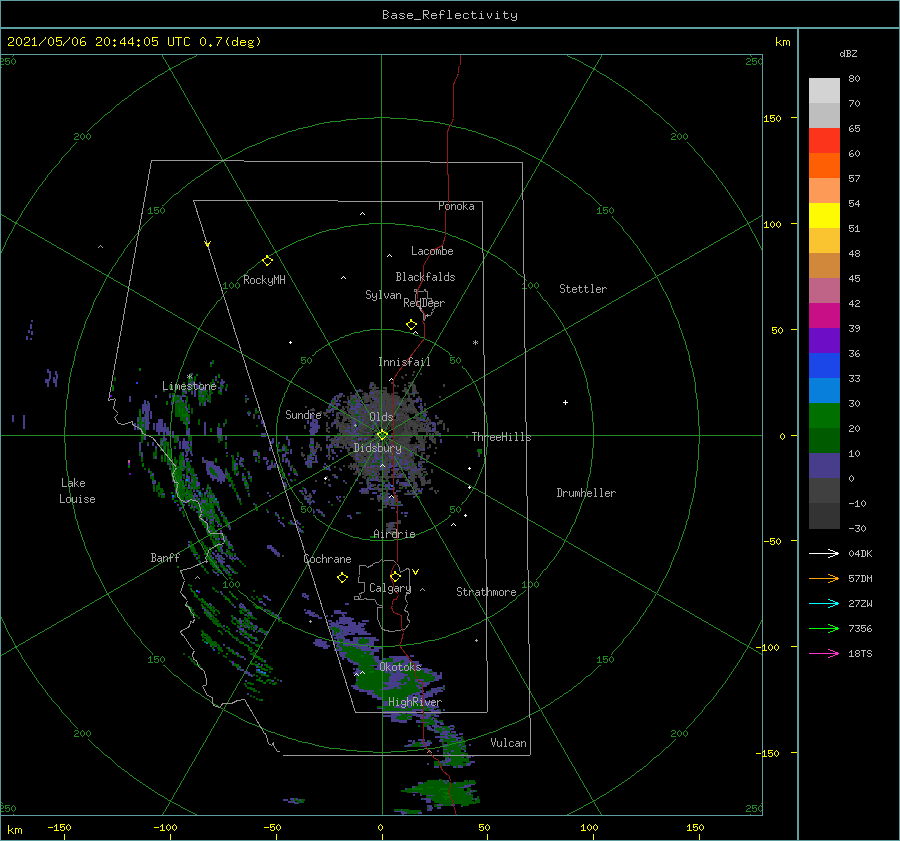Select the red 65 dBZ color swatch
Screen dimensions: 900x841
[x=824, y=141]
